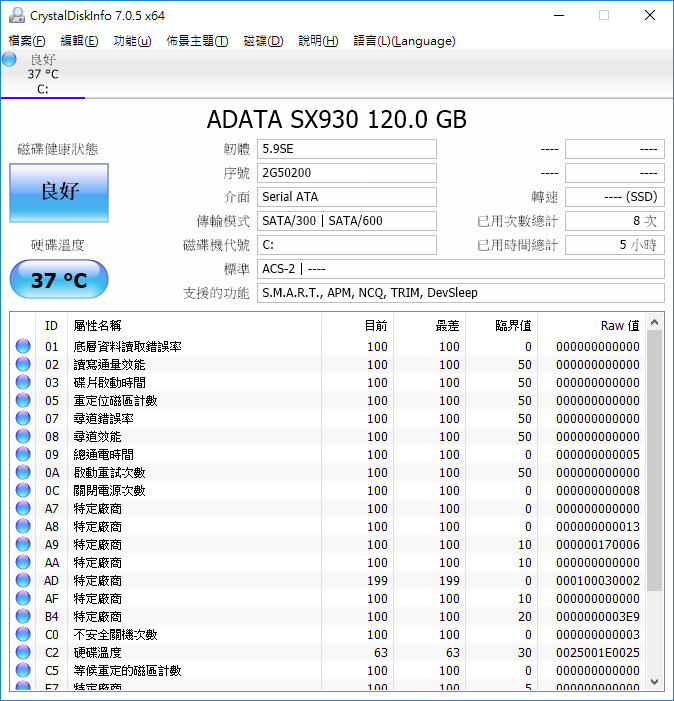Select the 硬碟溫度 attribute row C2

328,652
